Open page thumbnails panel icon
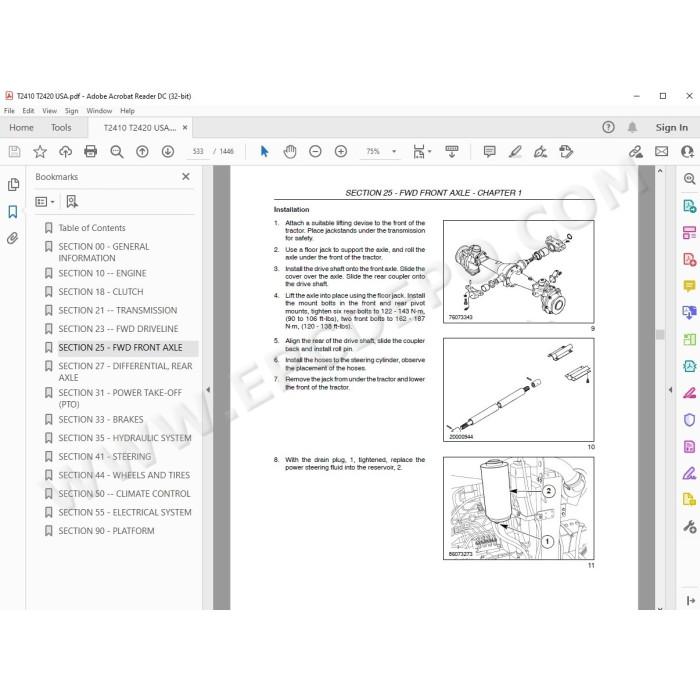The height and width of the screenshot is (700, 700). (x=13, y=184)
